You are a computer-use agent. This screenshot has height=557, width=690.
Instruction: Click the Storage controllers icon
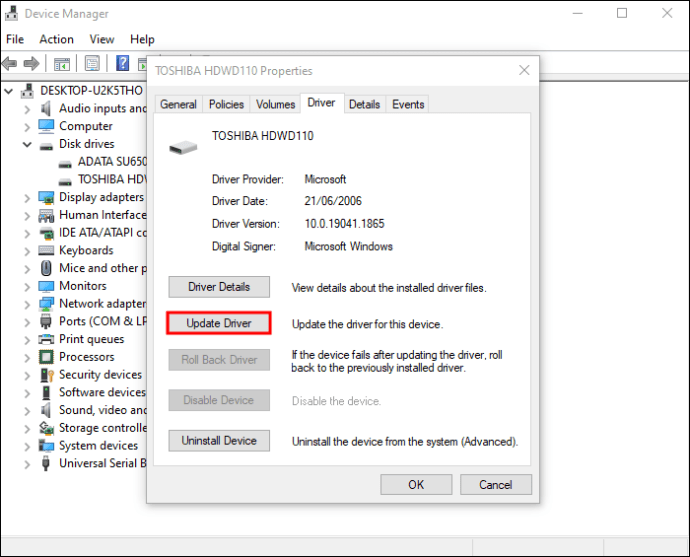pyautogui.click(x=46, y=428)
